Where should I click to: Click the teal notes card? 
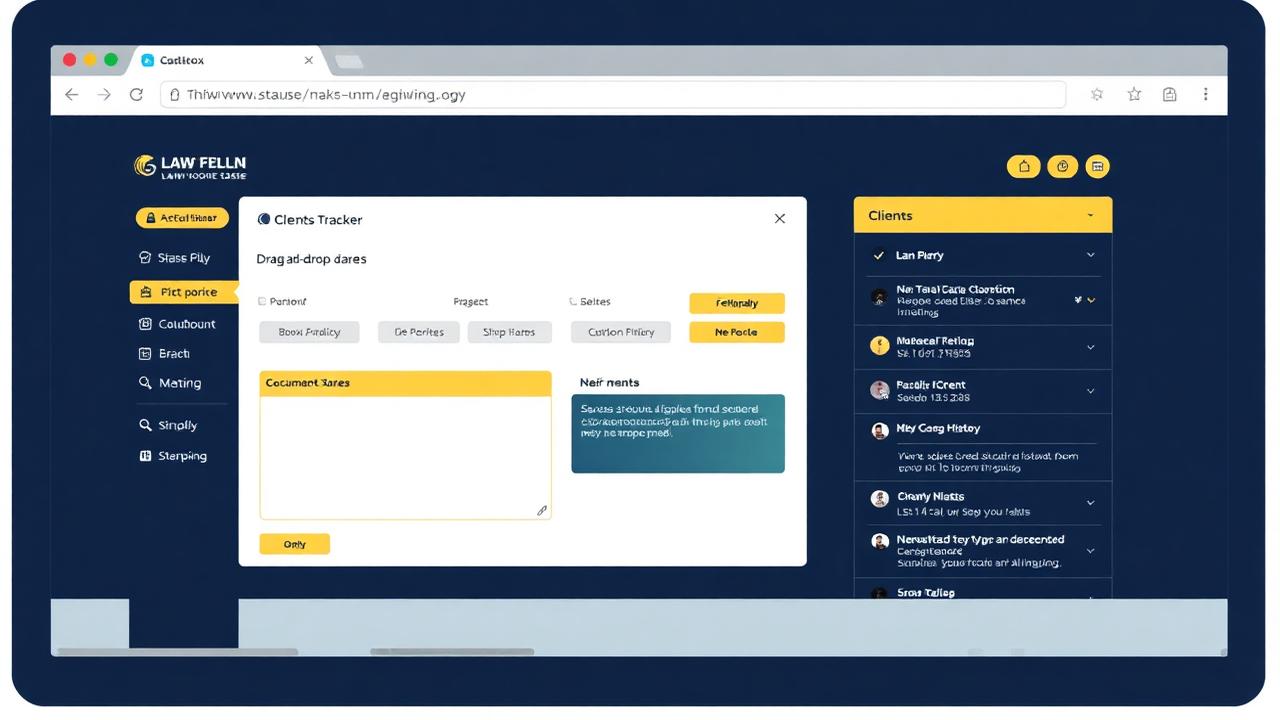tap(678, 433)
